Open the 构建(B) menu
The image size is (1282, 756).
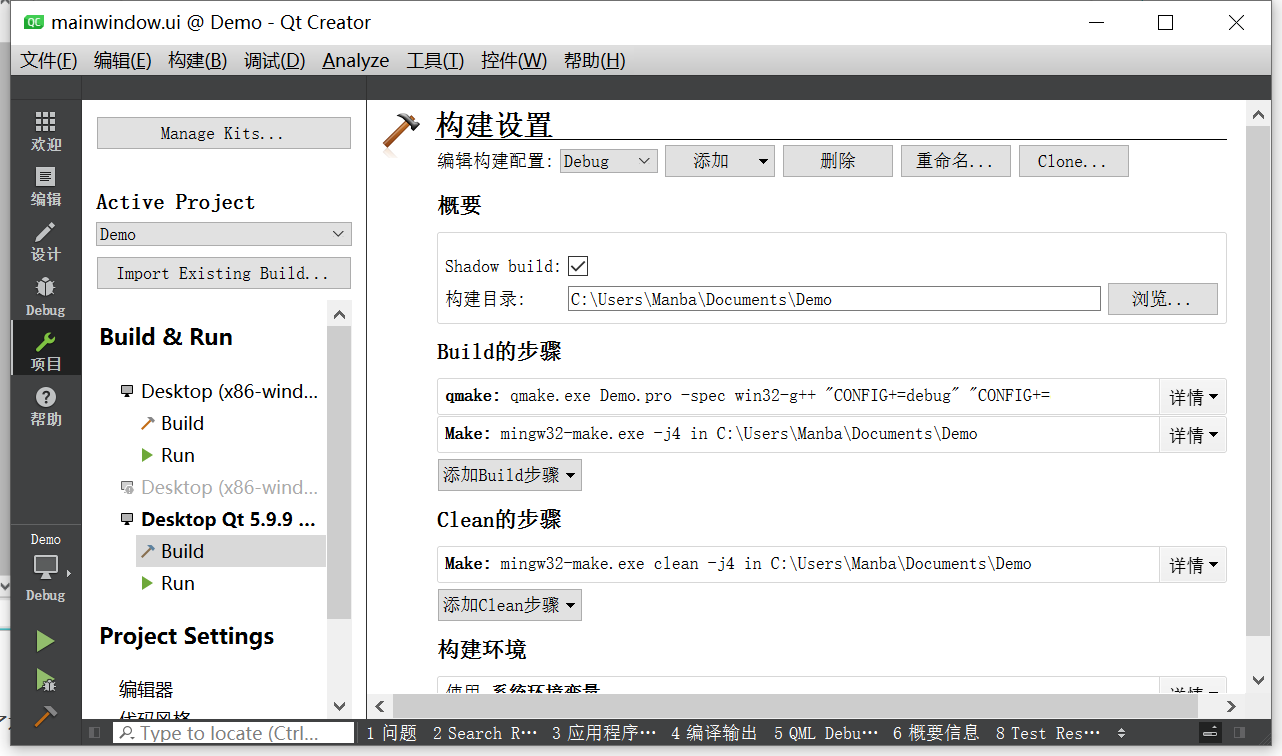click(198, 60)
